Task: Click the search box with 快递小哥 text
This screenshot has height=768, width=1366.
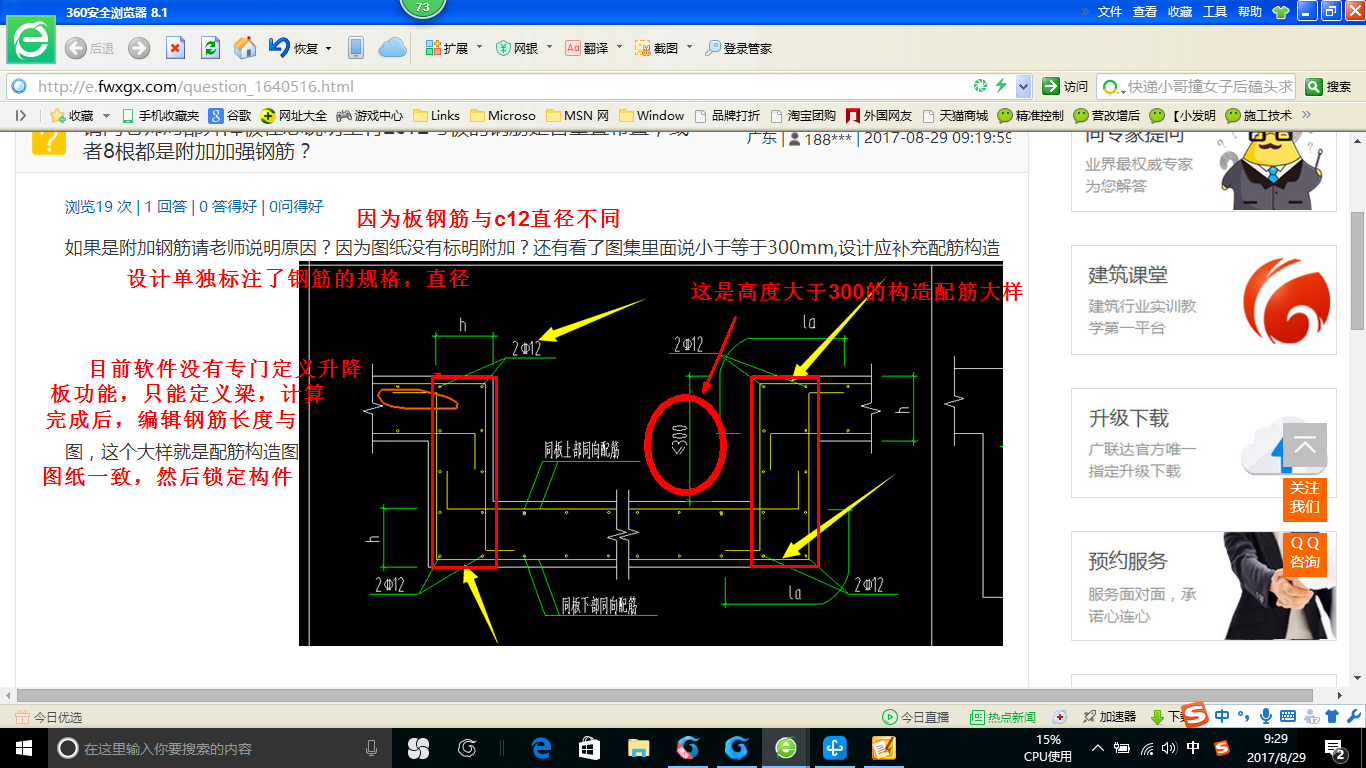Action: tap(1197, 86)
